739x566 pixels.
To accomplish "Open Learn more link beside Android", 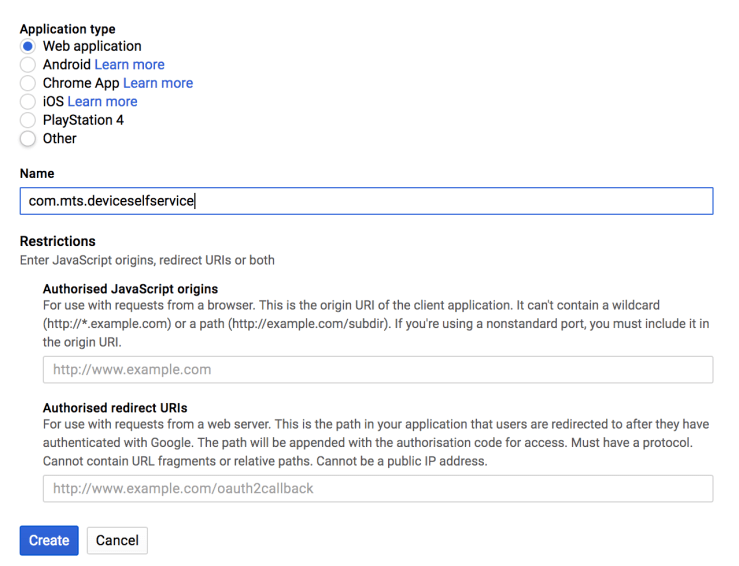I will [130, 65].
